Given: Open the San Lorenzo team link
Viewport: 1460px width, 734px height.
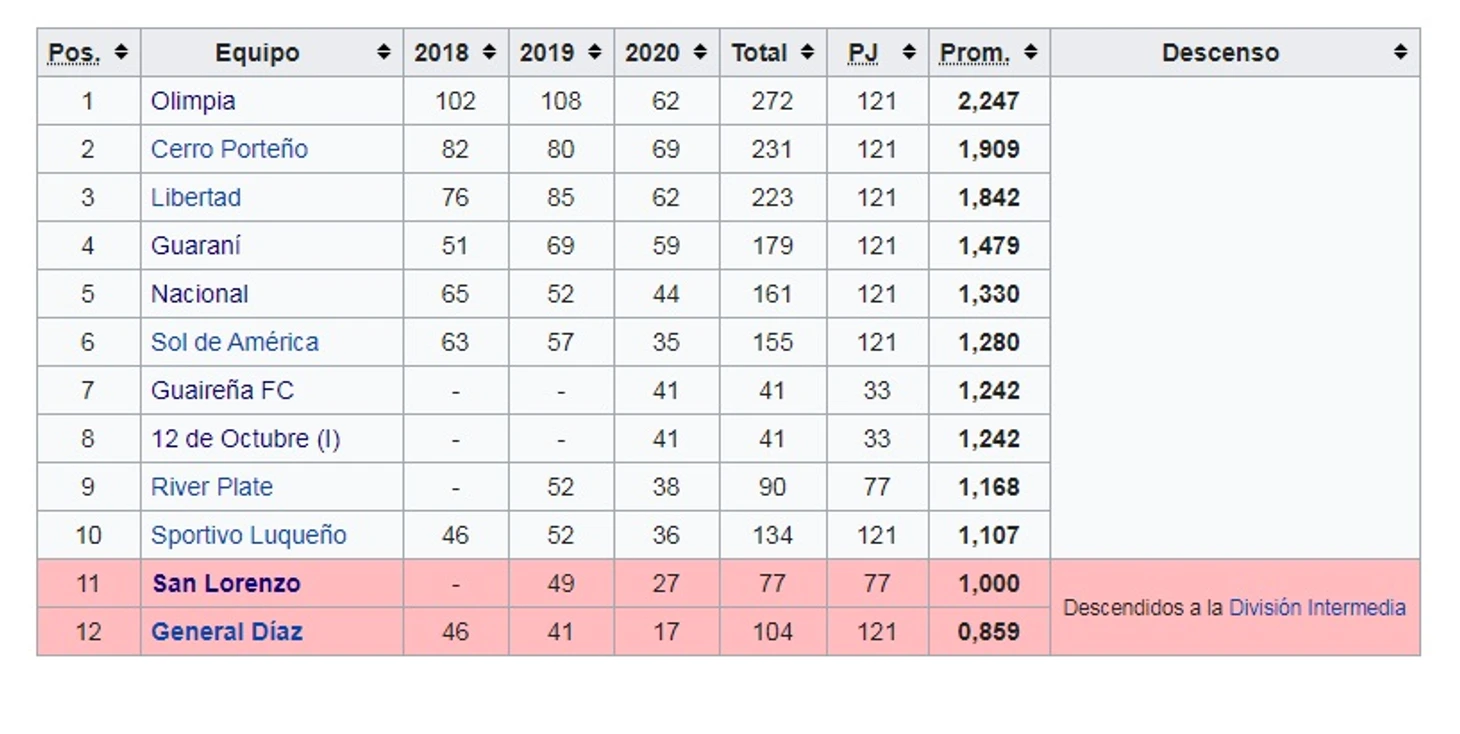Looking at the screenshot, I should (226, 584).
